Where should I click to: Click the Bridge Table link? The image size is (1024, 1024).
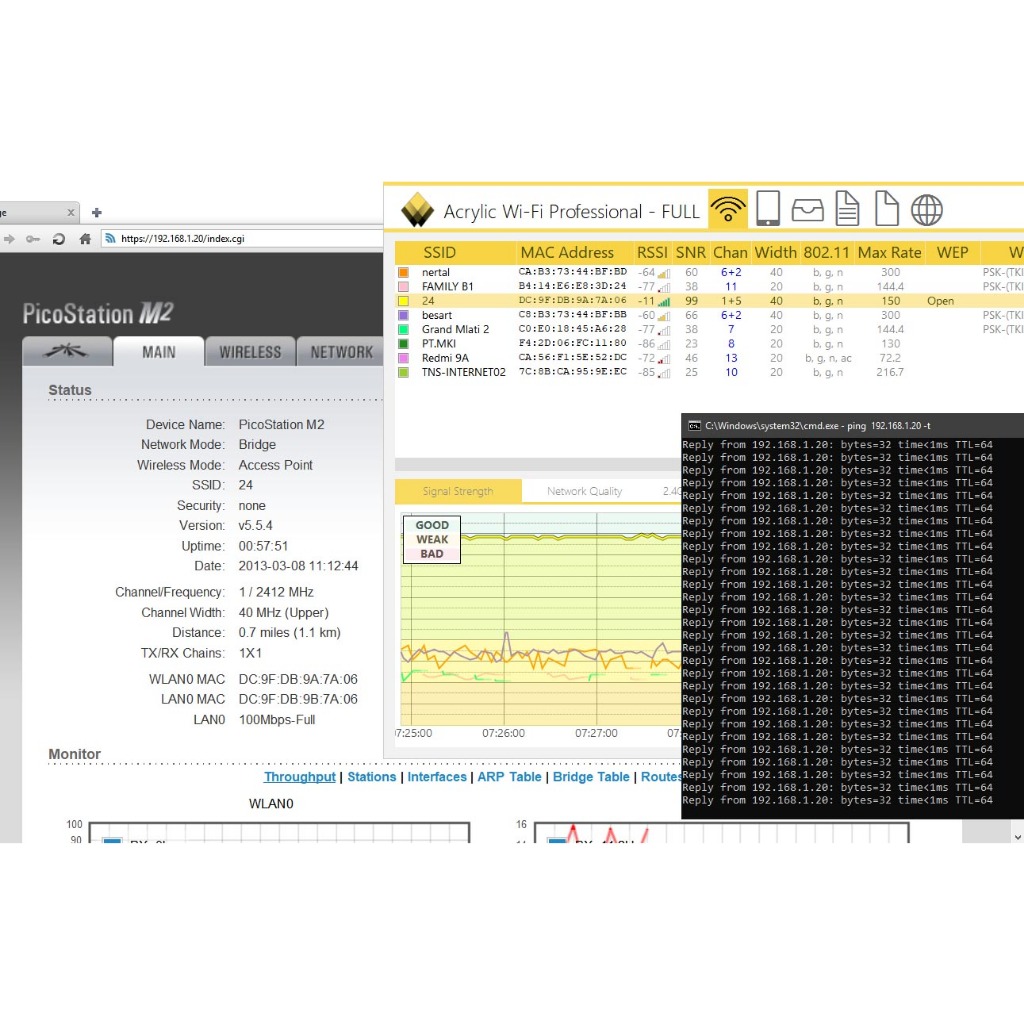(x=591, y=777)
